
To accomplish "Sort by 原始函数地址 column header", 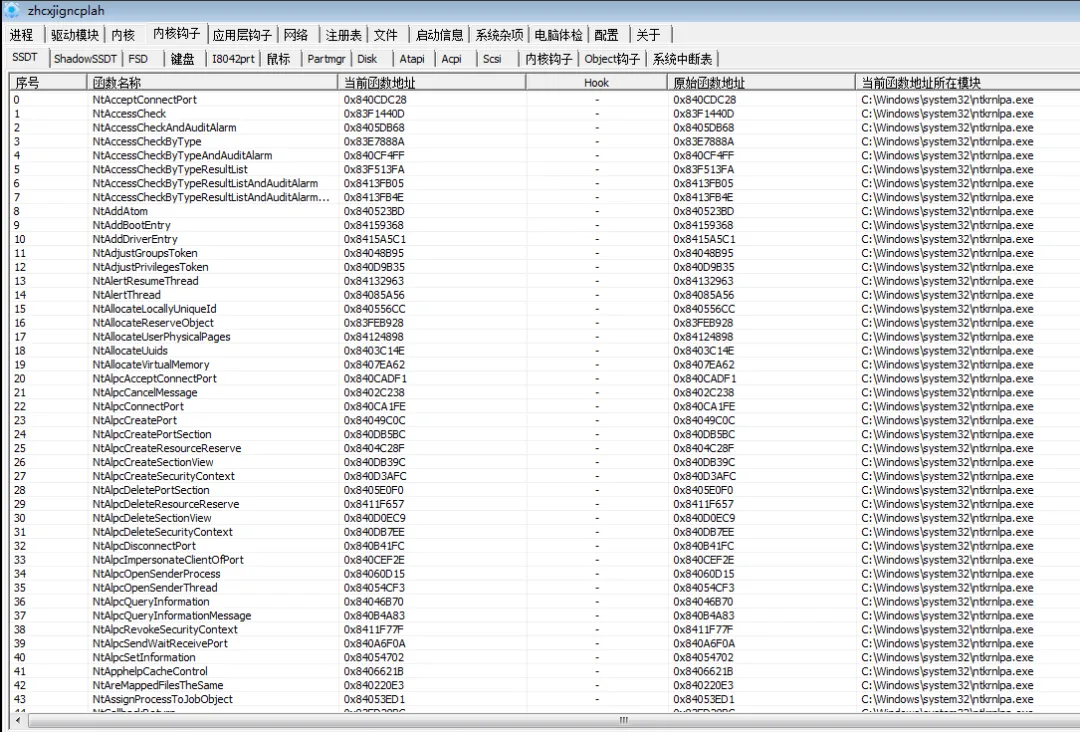I will pos(761,83).
